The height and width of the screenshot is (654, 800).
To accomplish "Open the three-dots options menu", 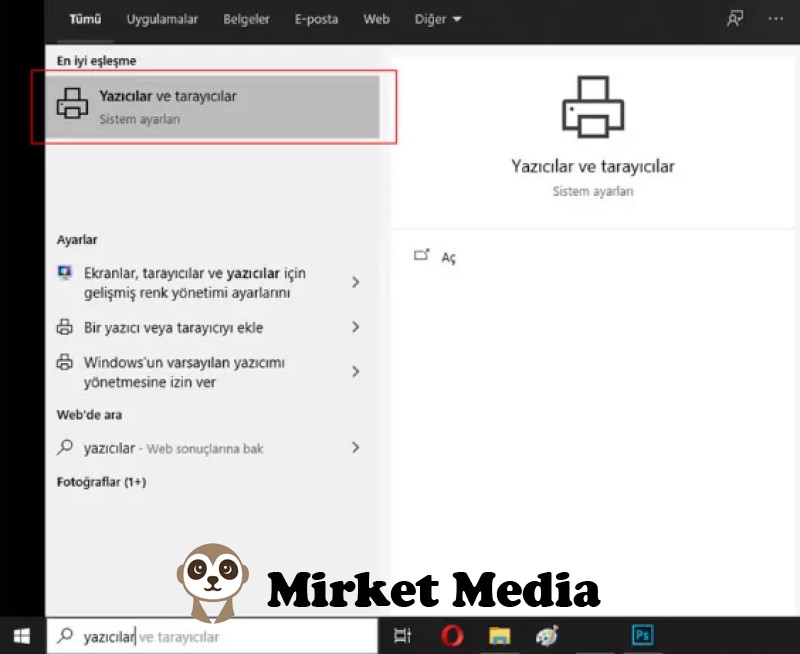I will (x=776, y=19).
